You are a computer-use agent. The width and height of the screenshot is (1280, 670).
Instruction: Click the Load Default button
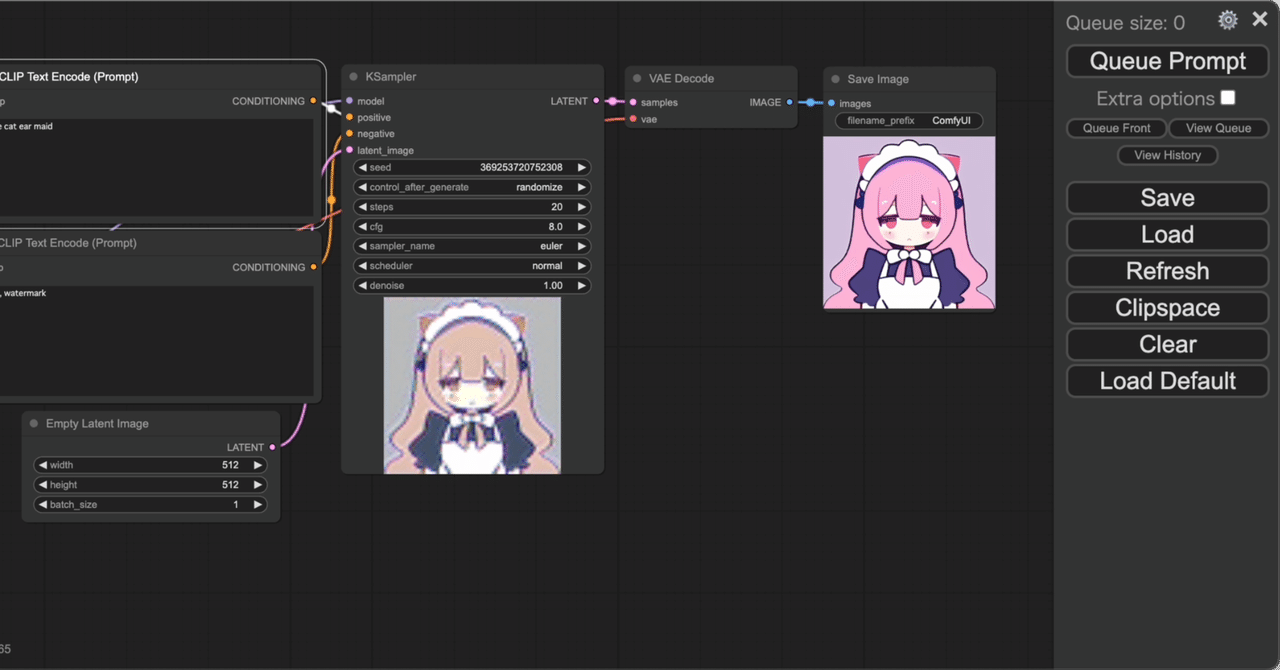pos(1167,380)
